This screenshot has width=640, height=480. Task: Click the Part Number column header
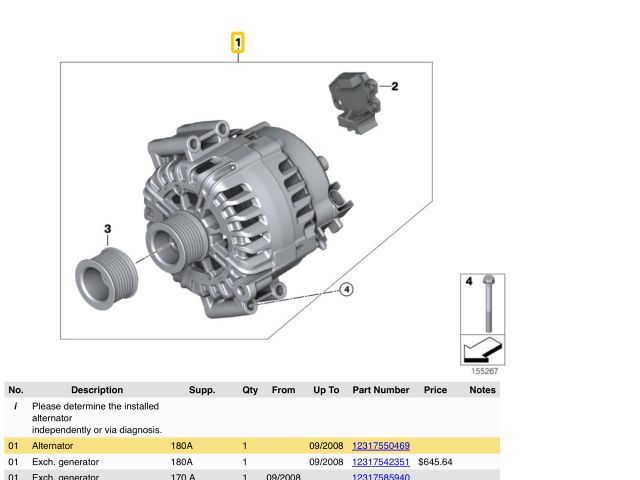click(x=381, y=390)
